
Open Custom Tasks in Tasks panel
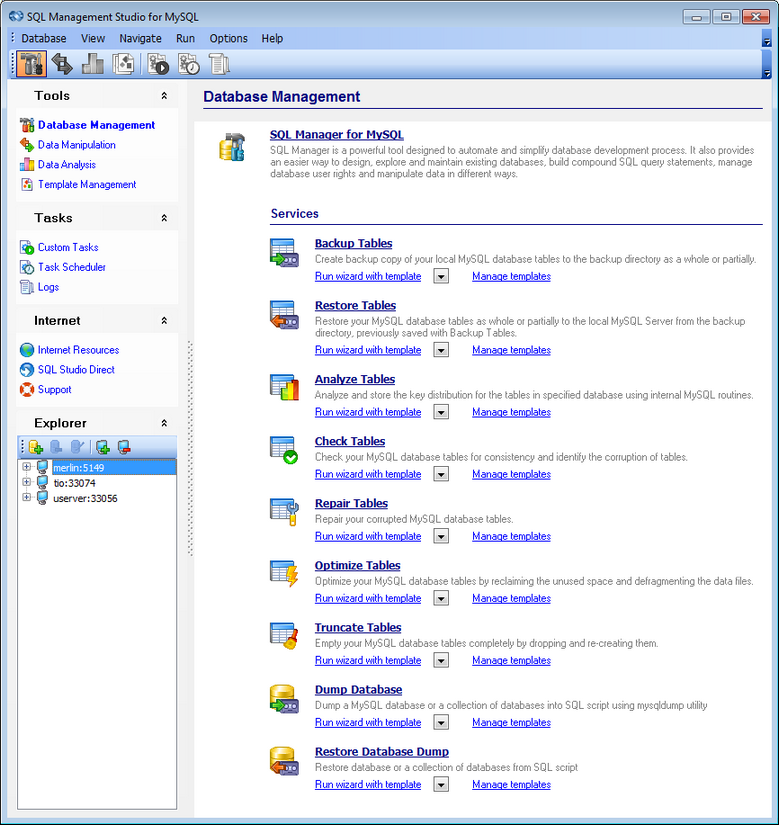[68, 247]
